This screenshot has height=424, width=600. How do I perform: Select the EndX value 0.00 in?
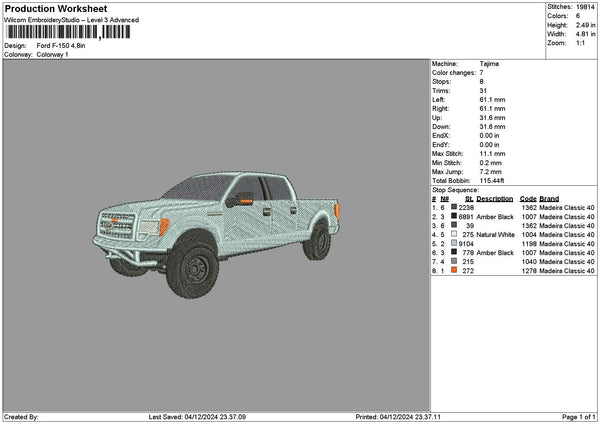tap(489, 135)
